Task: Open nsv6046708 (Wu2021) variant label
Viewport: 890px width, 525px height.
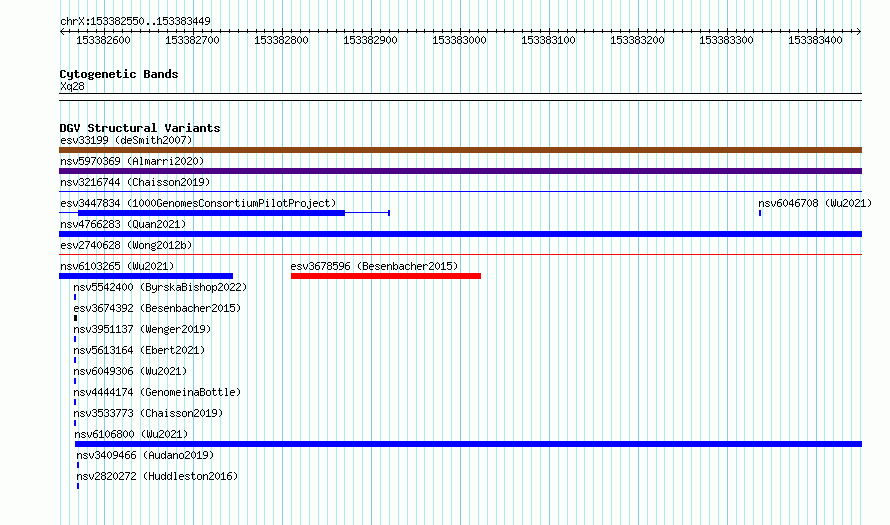Action: 815,203
